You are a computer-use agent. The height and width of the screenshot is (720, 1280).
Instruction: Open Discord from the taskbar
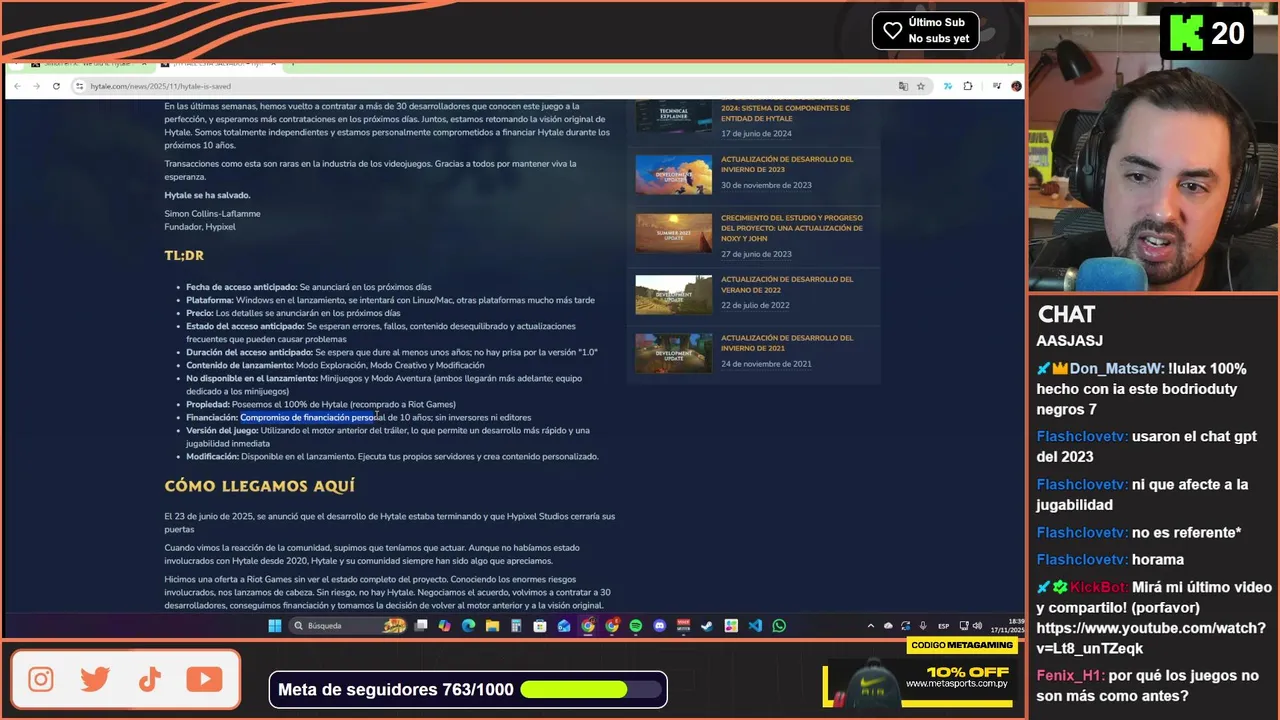click(x=659, y=626)
